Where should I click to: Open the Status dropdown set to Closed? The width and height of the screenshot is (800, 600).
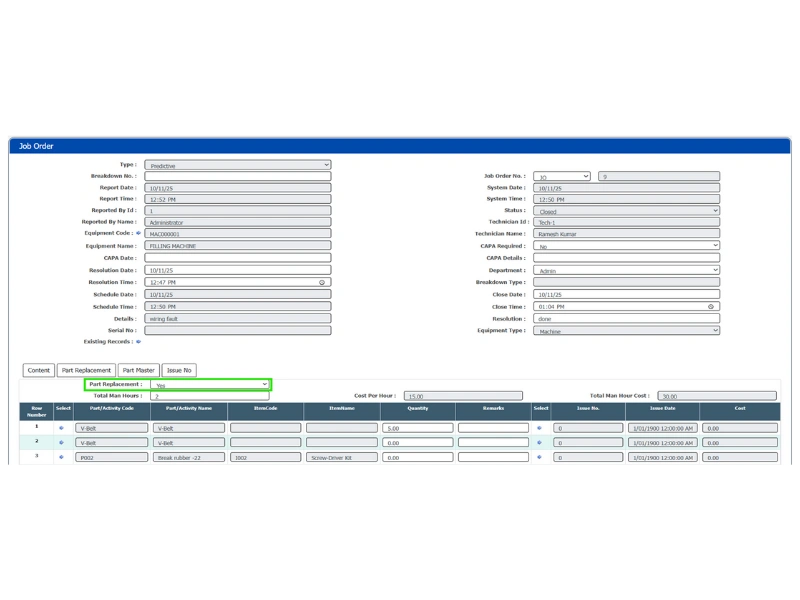pyautogui.click(x=626, y=211)
